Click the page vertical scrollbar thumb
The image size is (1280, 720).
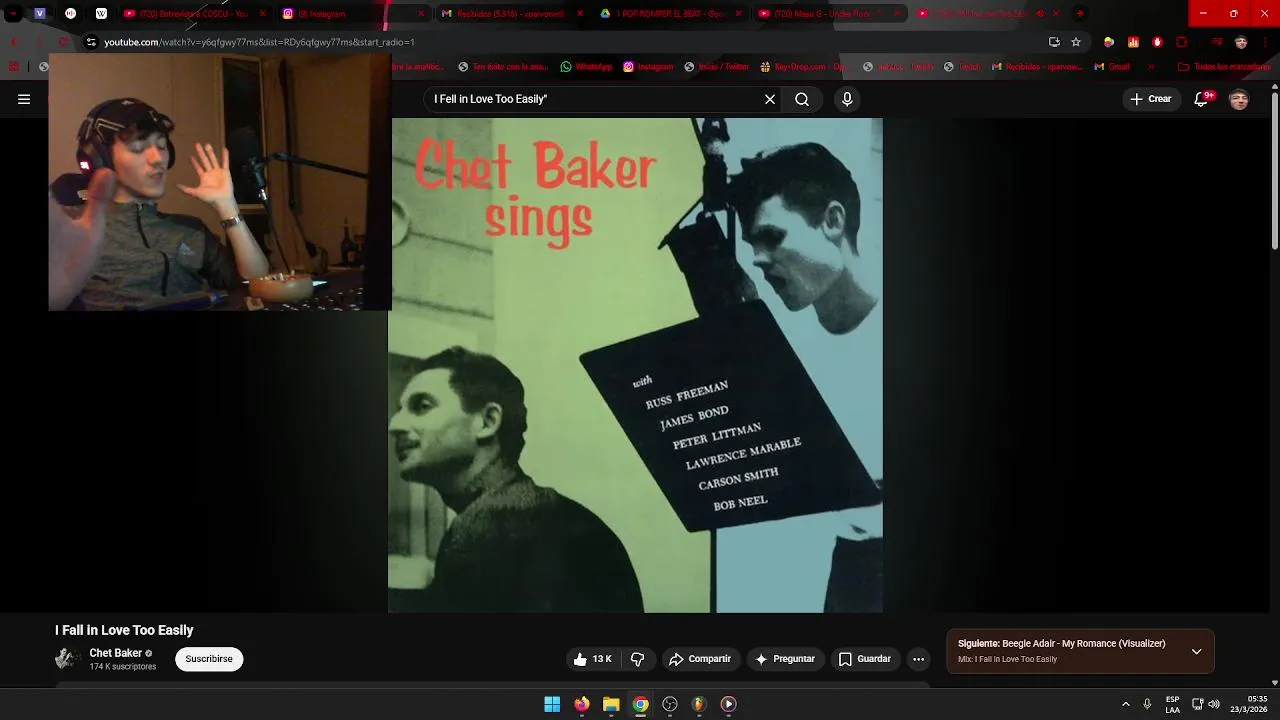(1275, 171)
